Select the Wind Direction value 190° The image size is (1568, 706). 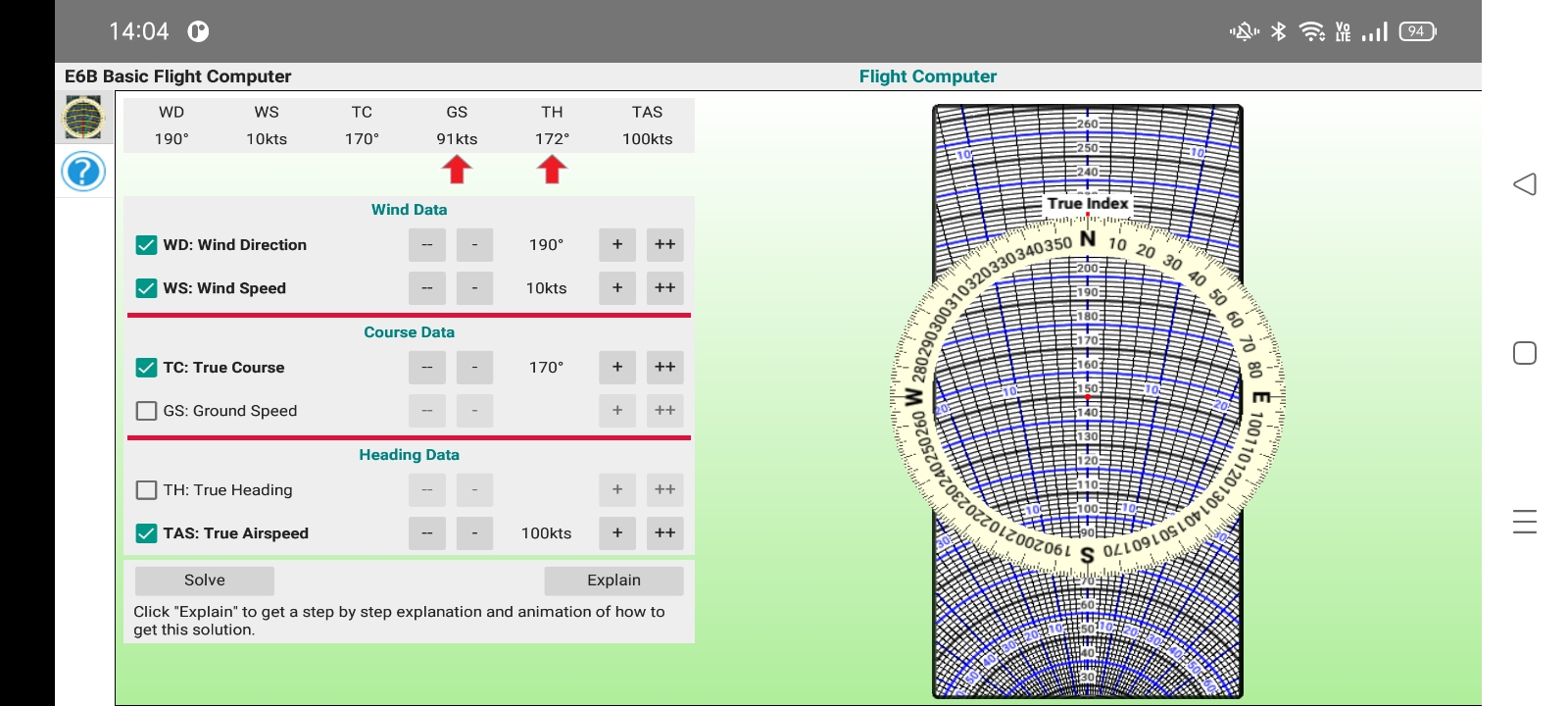(547, 245)
